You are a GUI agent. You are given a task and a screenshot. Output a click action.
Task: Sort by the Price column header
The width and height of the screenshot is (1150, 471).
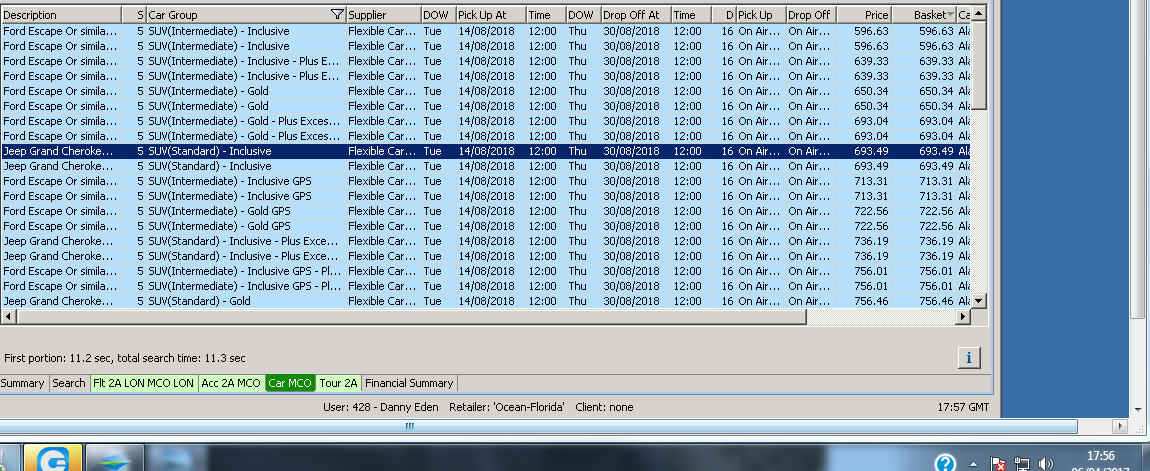click(864, 15)
